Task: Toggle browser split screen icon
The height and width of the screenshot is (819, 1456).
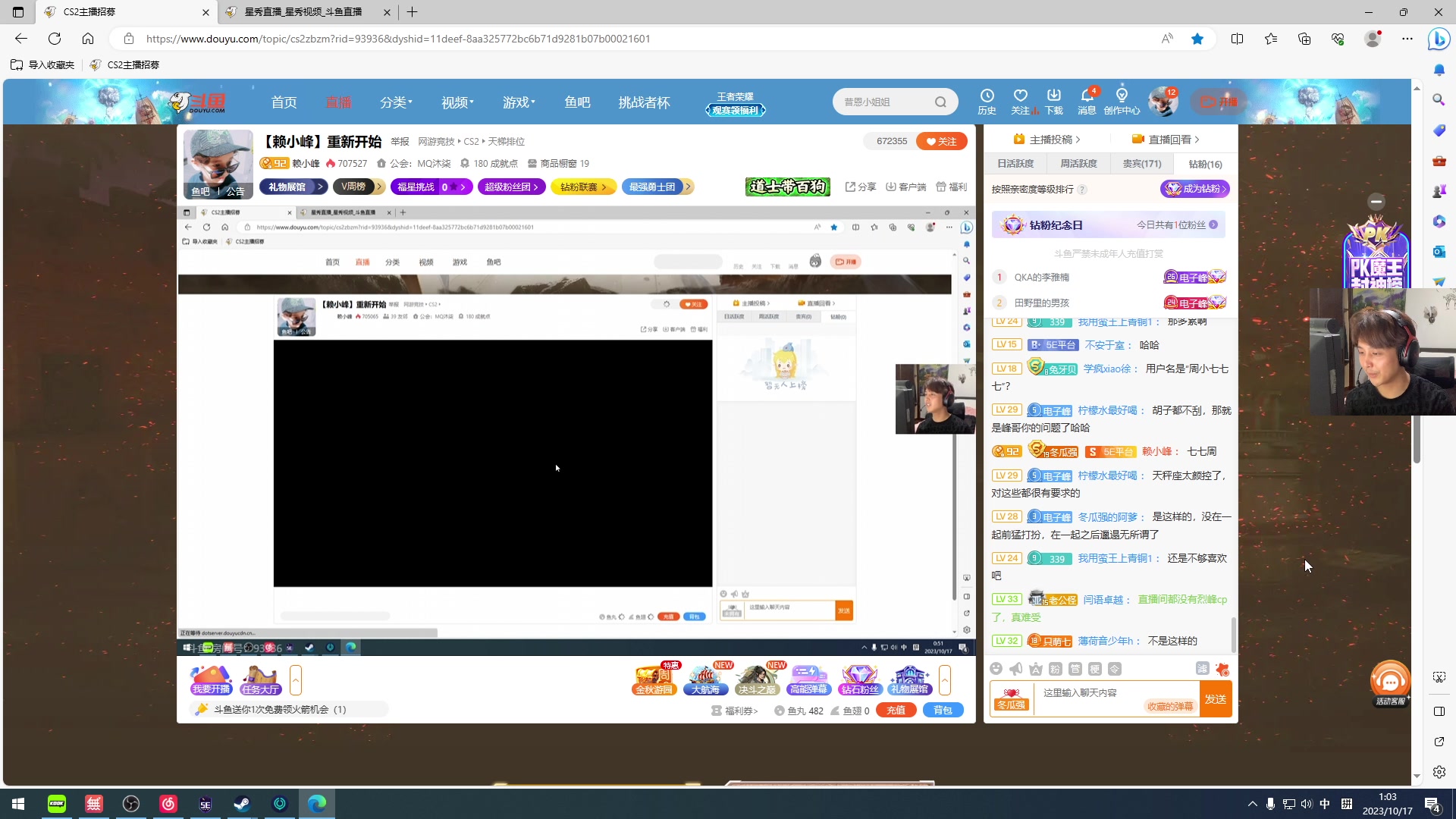Action: 1237,39
